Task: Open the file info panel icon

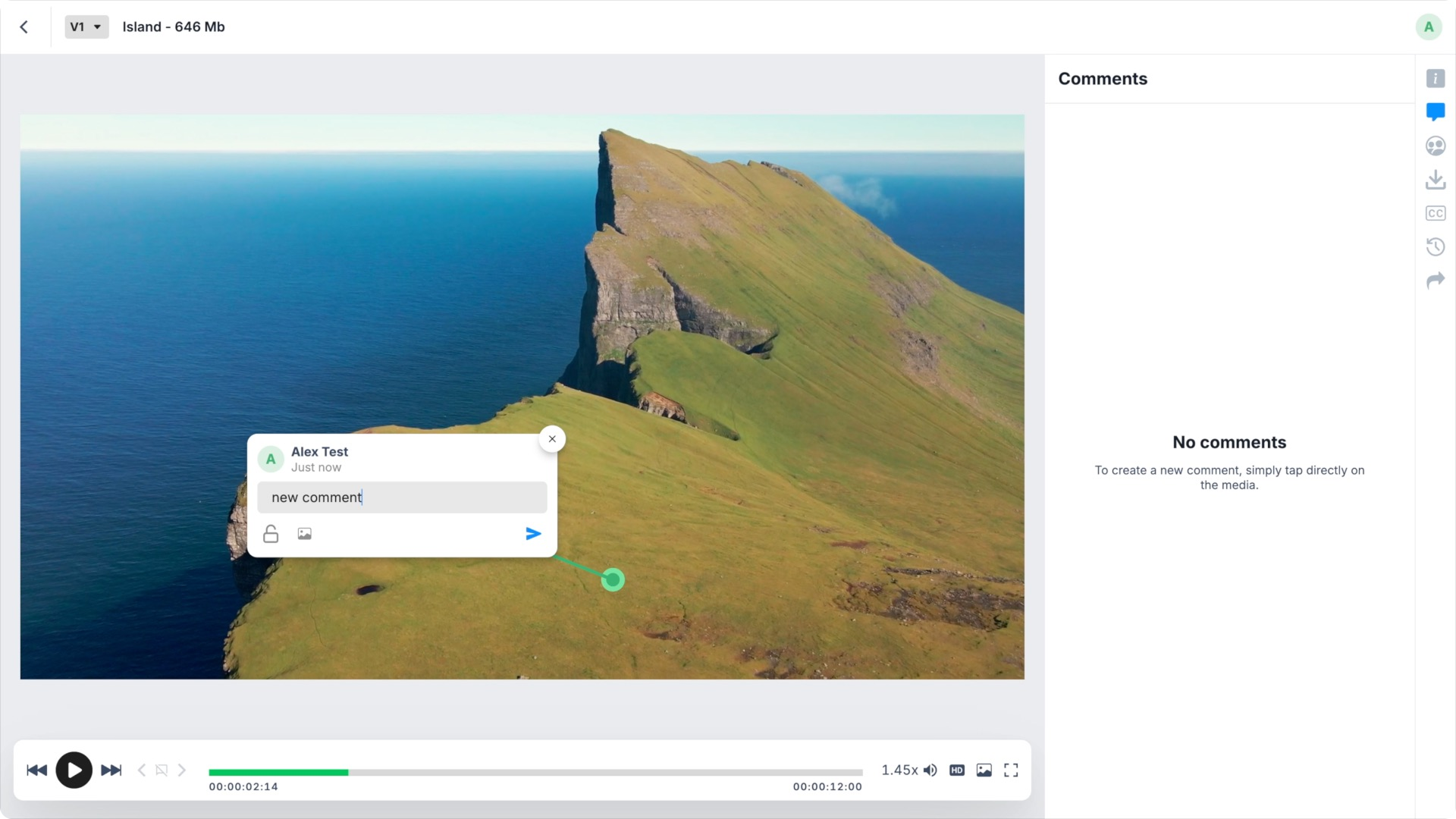Action: point(1435,78)
